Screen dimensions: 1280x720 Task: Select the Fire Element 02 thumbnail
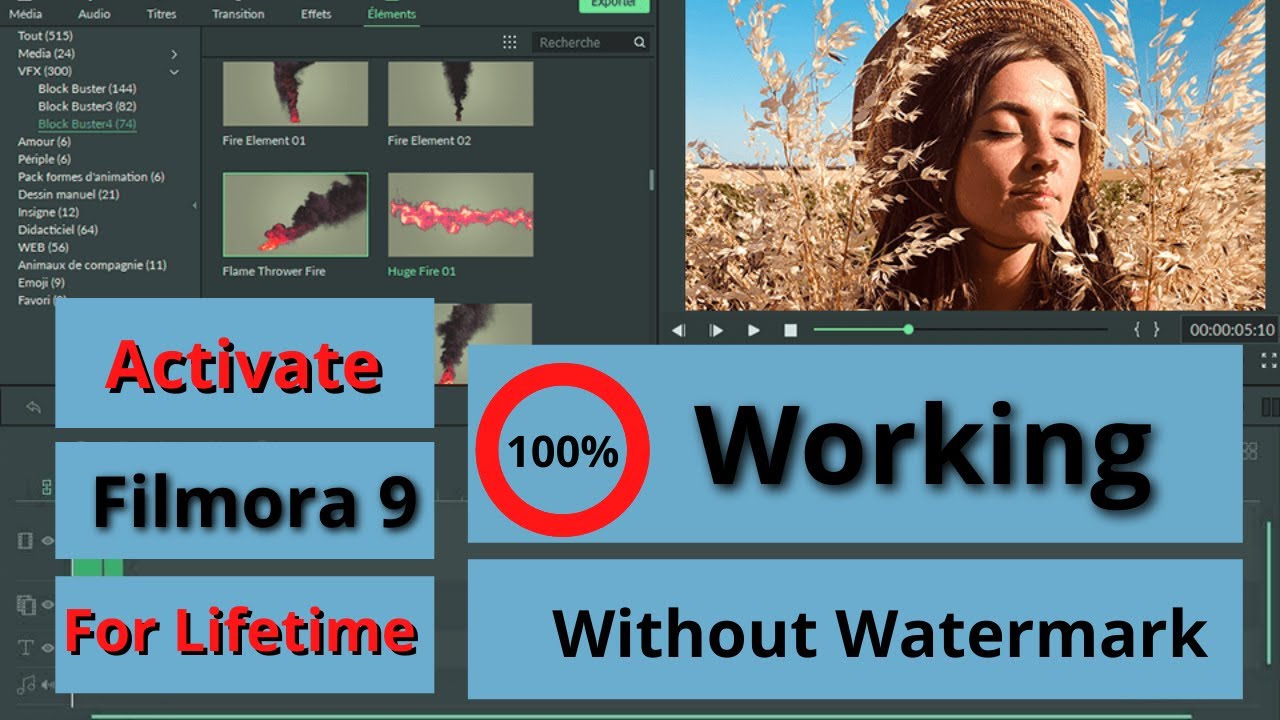(460, 94)
